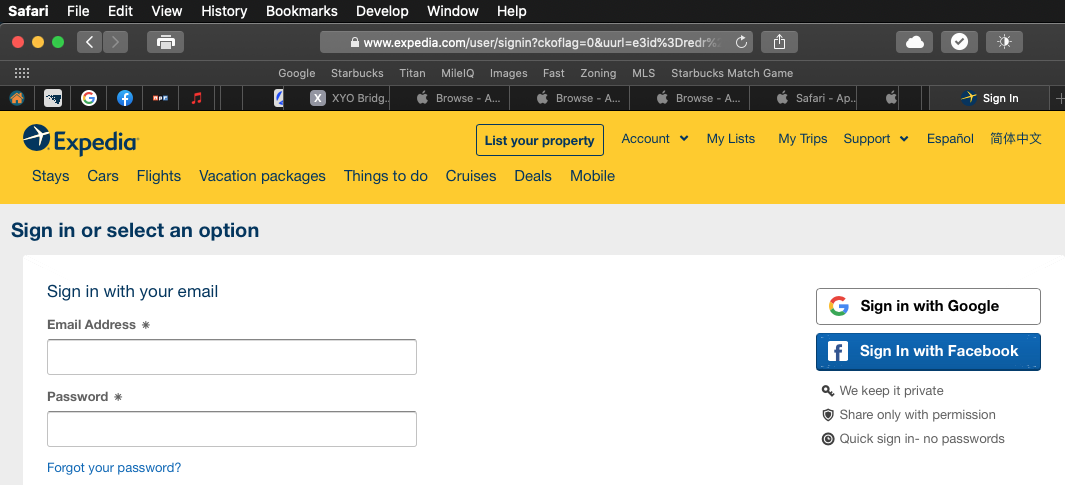Open the pinned Google tab
This screenshot has width=1065, height=485.
point(88,98)
